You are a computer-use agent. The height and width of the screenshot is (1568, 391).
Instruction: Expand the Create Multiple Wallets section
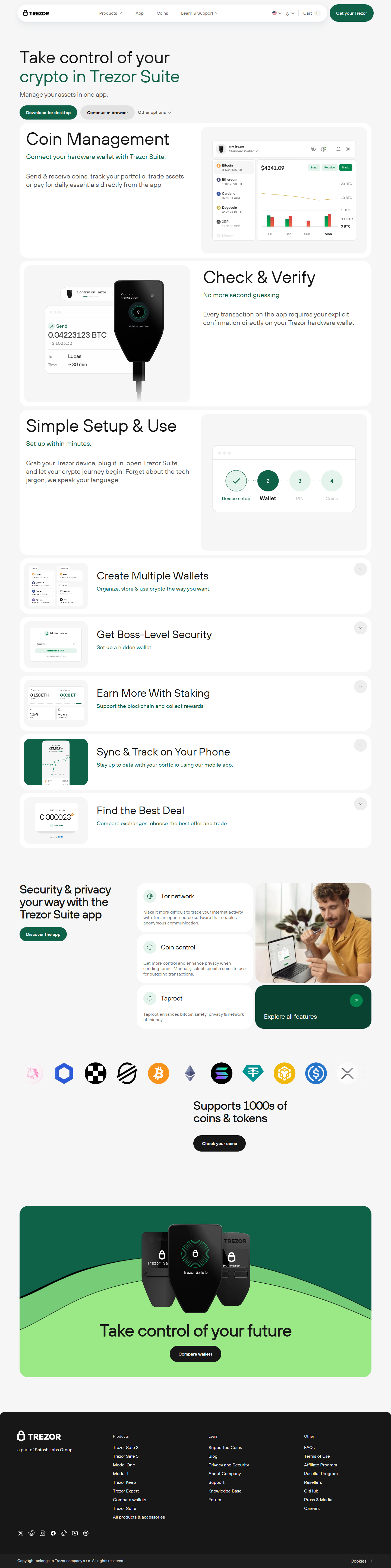(360, 569)
